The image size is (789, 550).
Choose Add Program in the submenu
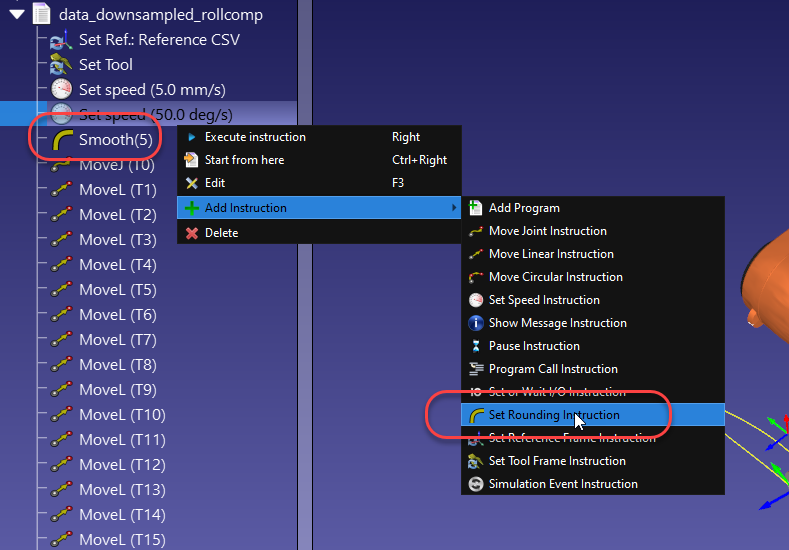(593, 208)
